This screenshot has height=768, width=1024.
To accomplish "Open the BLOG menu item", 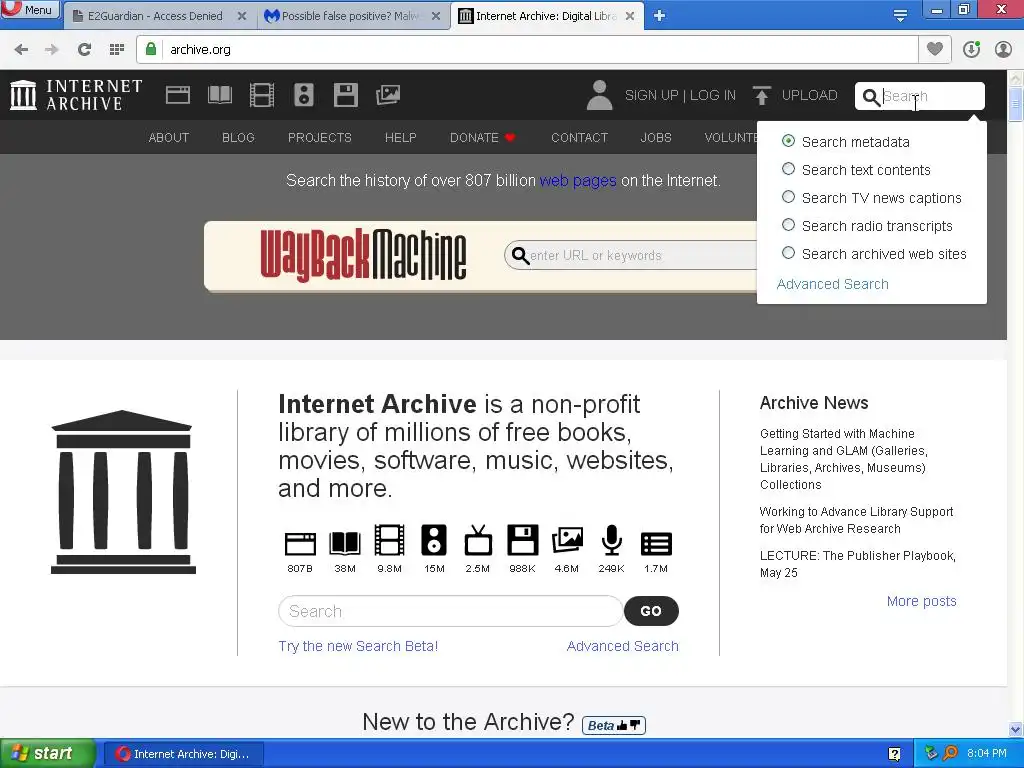I will point(238,138).
